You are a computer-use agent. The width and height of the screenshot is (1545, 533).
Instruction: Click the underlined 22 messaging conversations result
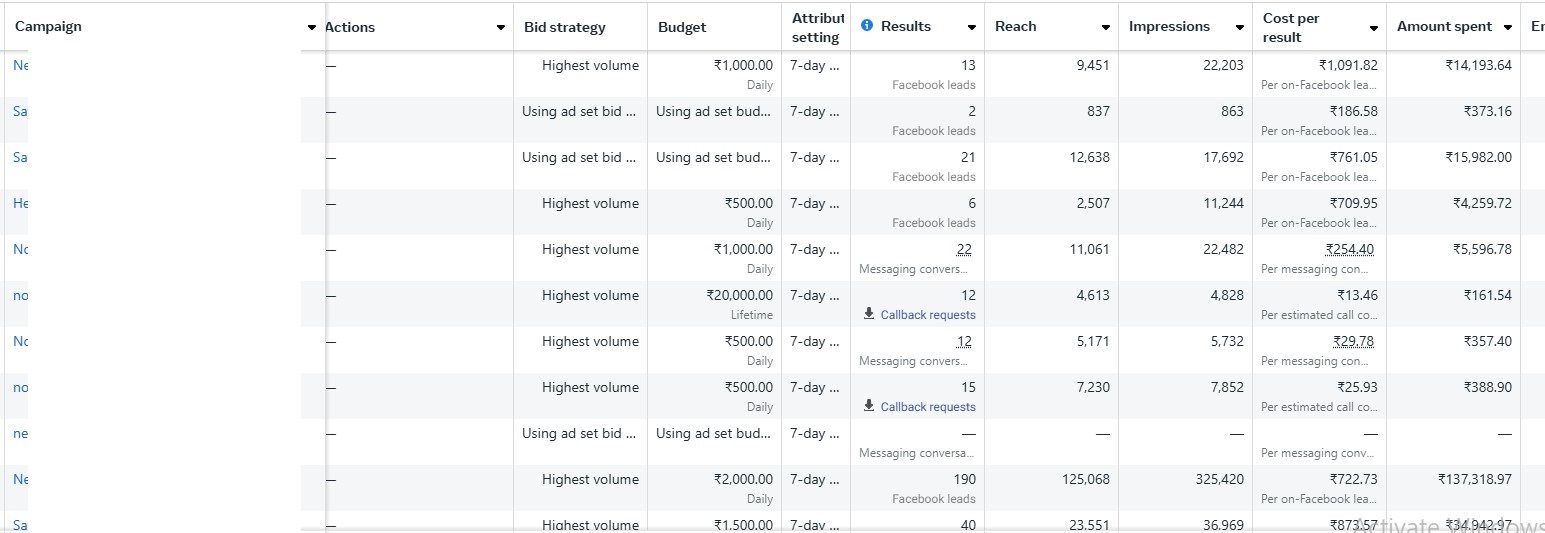tap(963, 250)
